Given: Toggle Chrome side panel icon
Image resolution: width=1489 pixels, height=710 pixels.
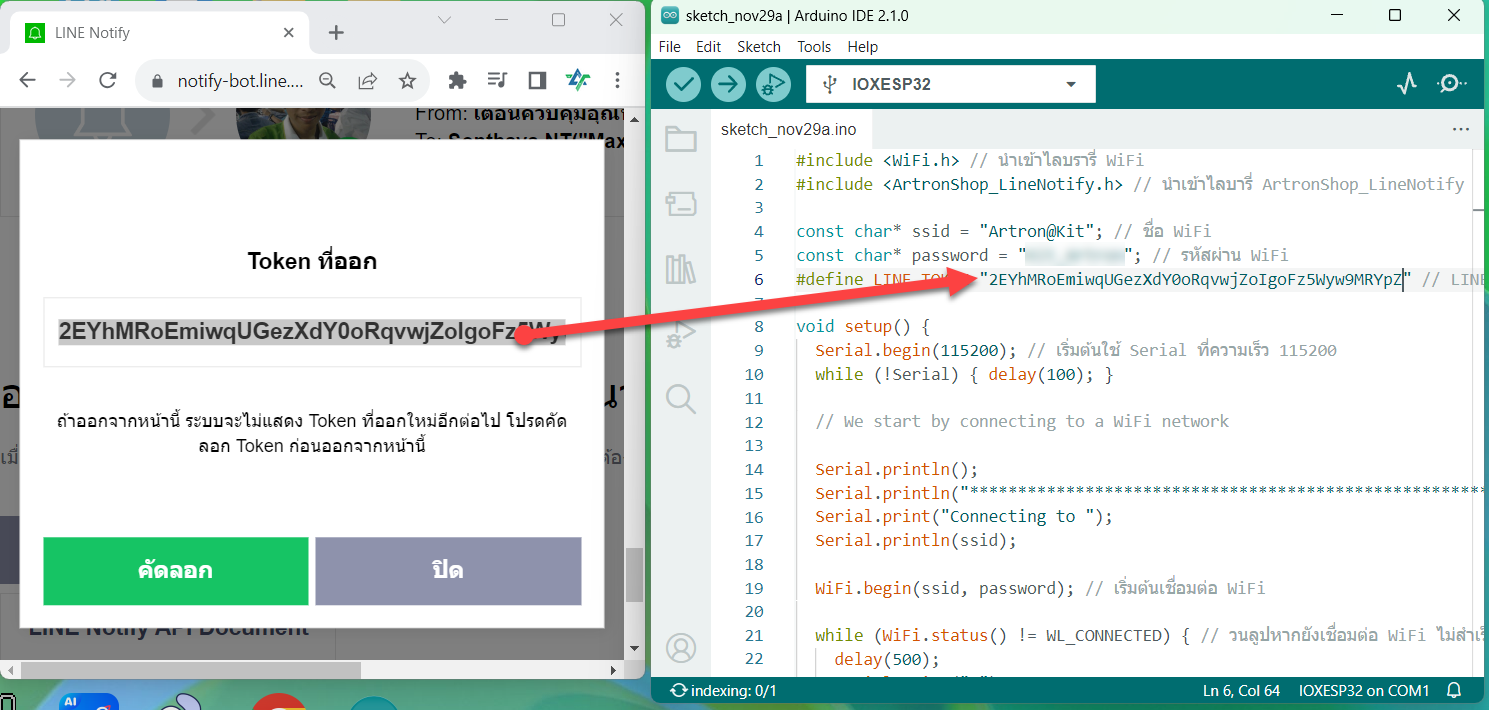Looking at the screenshot, I should pos(537,80).
